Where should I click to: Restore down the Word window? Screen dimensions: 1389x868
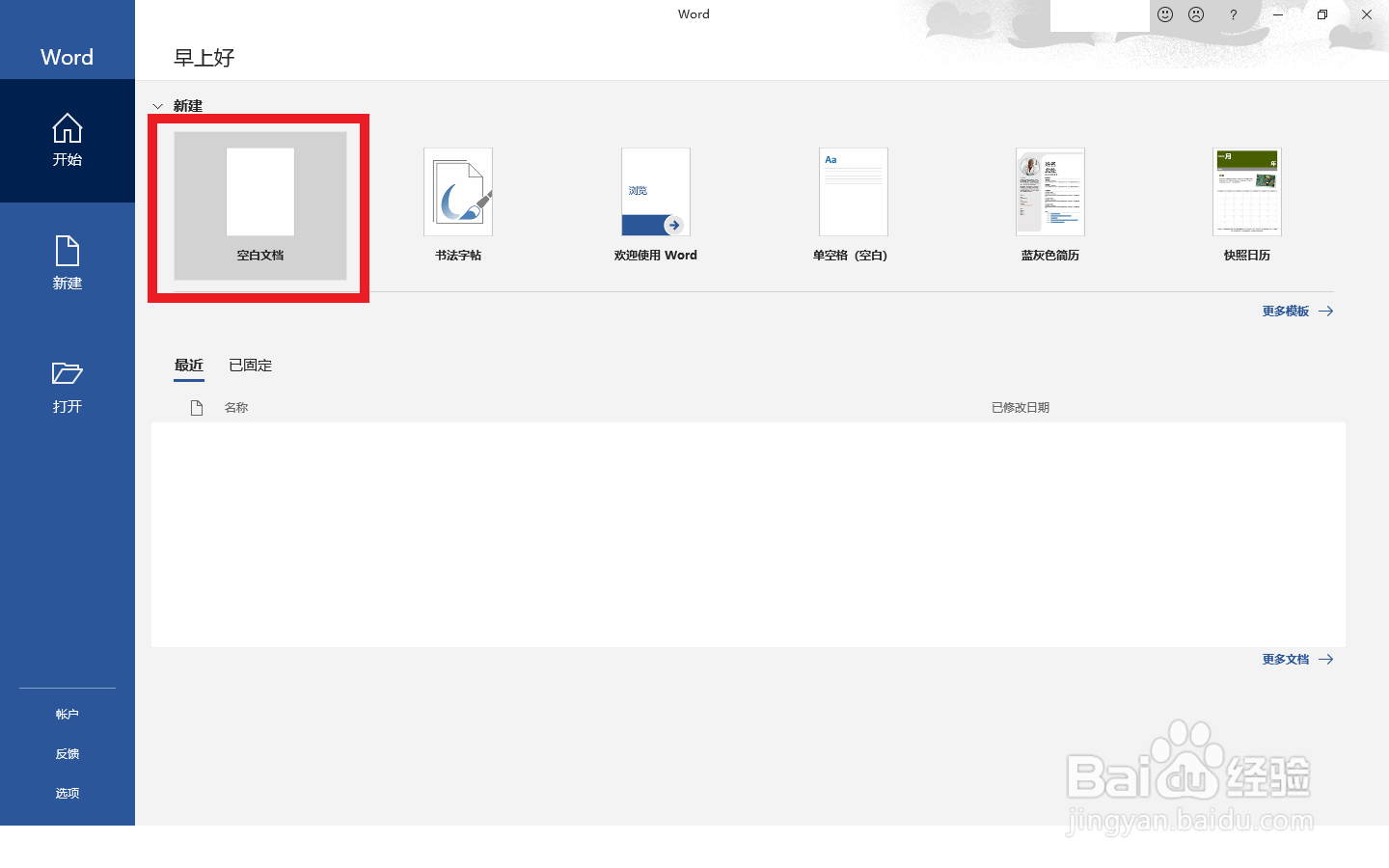tap(1322, 14)
